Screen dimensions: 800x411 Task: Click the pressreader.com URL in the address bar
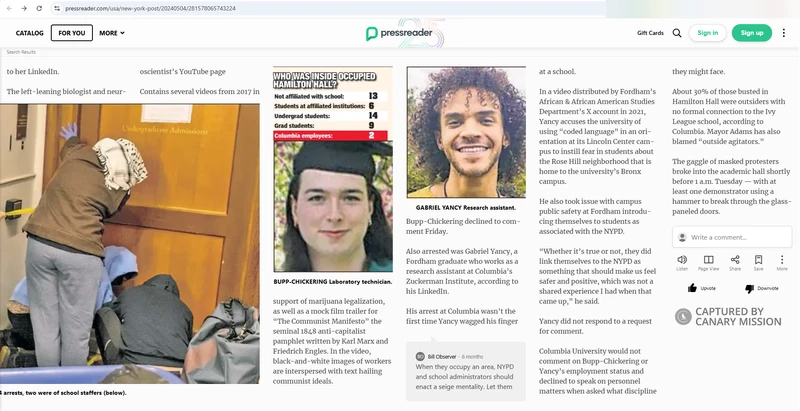151,8
